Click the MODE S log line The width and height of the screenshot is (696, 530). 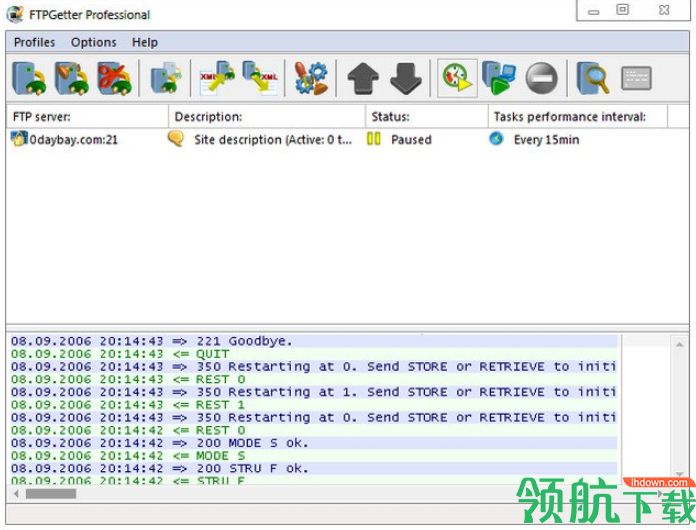(314, 456)
